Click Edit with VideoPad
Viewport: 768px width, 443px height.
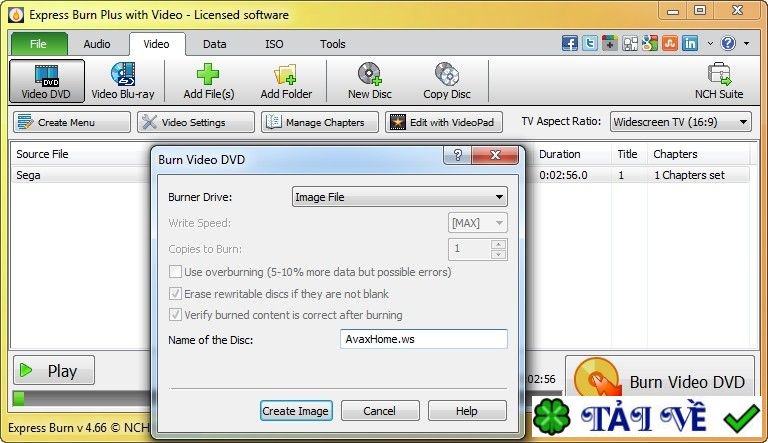[x=444, y=122]
